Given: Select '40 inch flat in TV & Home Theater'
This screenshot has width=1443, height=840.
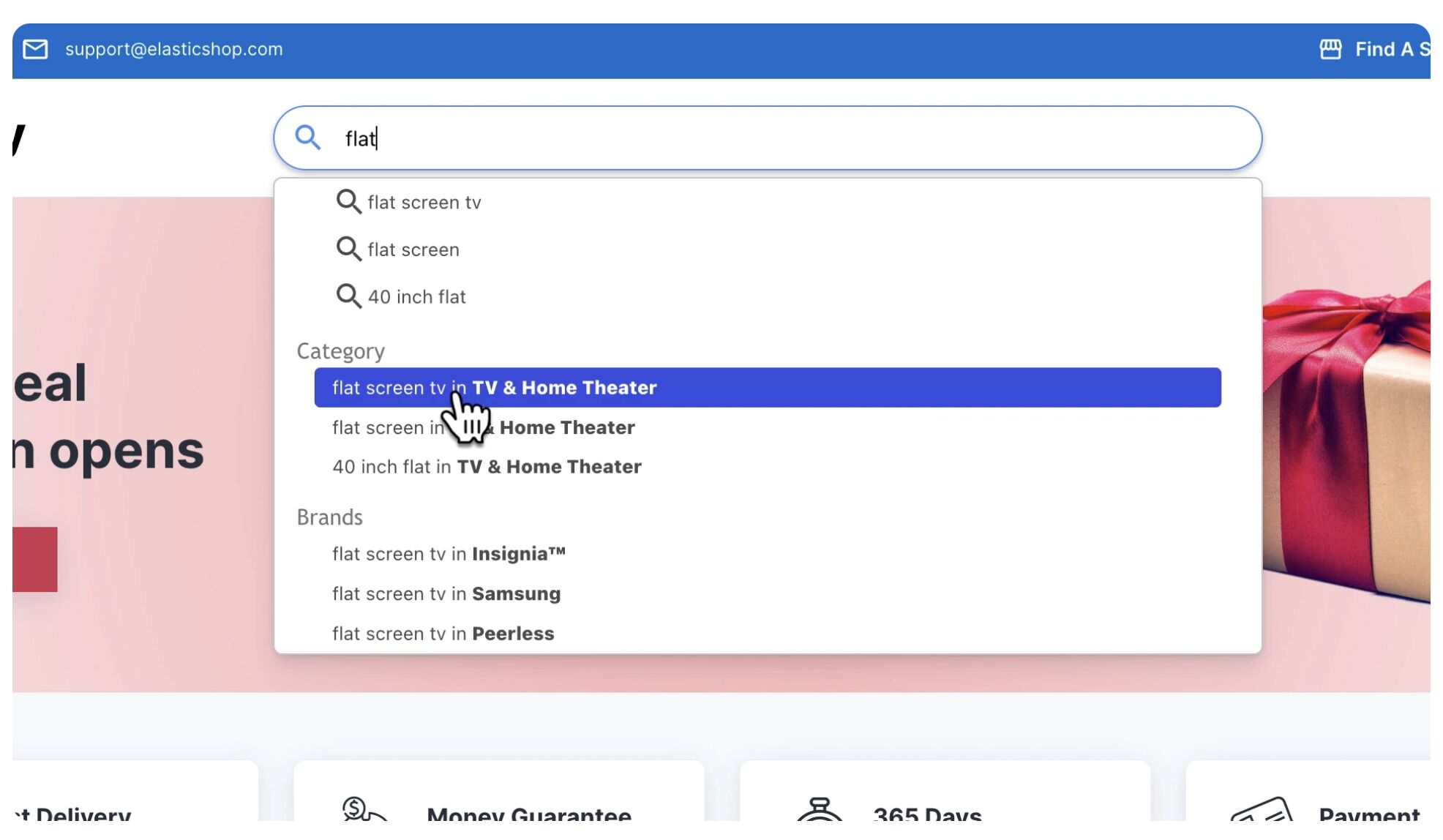Looking at the screenshot, I should click(487, 466).
